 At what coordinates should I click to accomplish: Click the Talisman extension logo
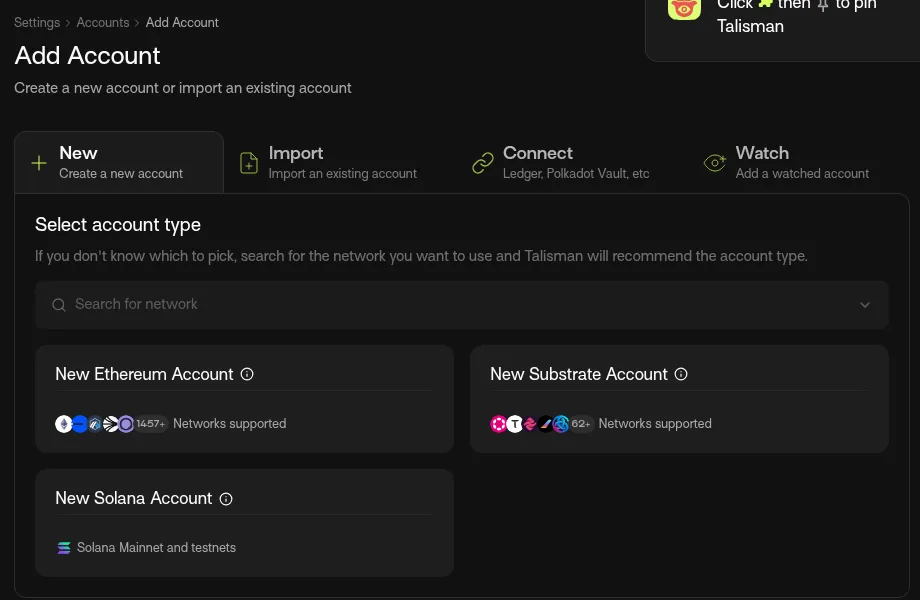pyautogui.click(x=684, y=8)
